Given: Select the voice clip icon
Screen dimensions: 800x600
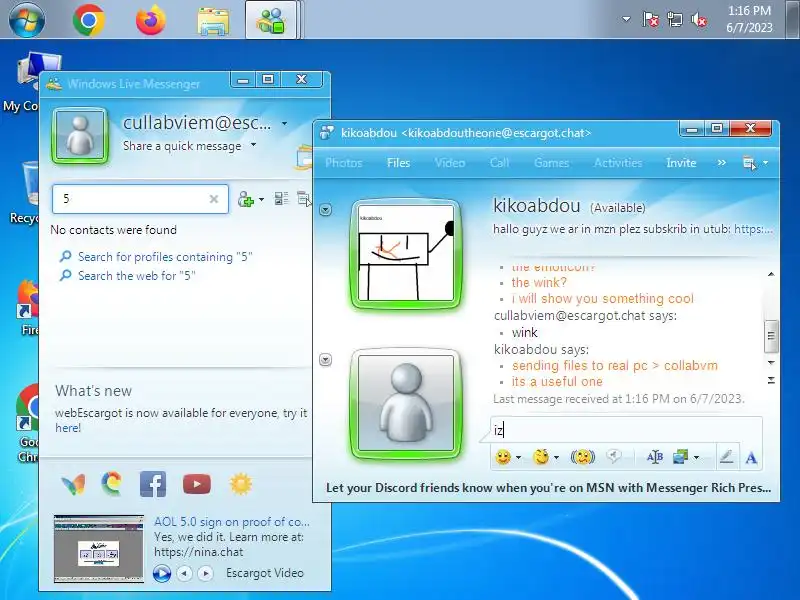Looking at the screenshot, I should point(614,456).
